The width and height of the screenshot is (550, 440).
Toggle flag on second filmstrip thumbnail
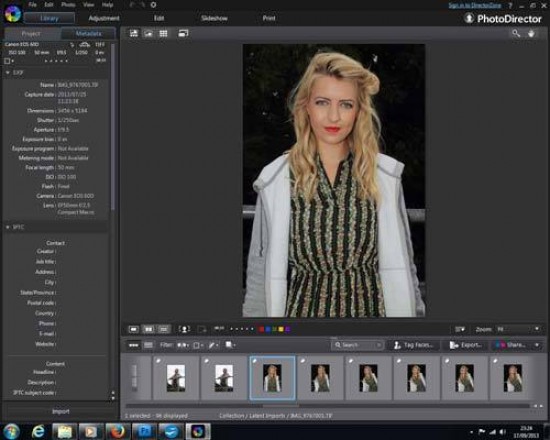click(207, 360)
